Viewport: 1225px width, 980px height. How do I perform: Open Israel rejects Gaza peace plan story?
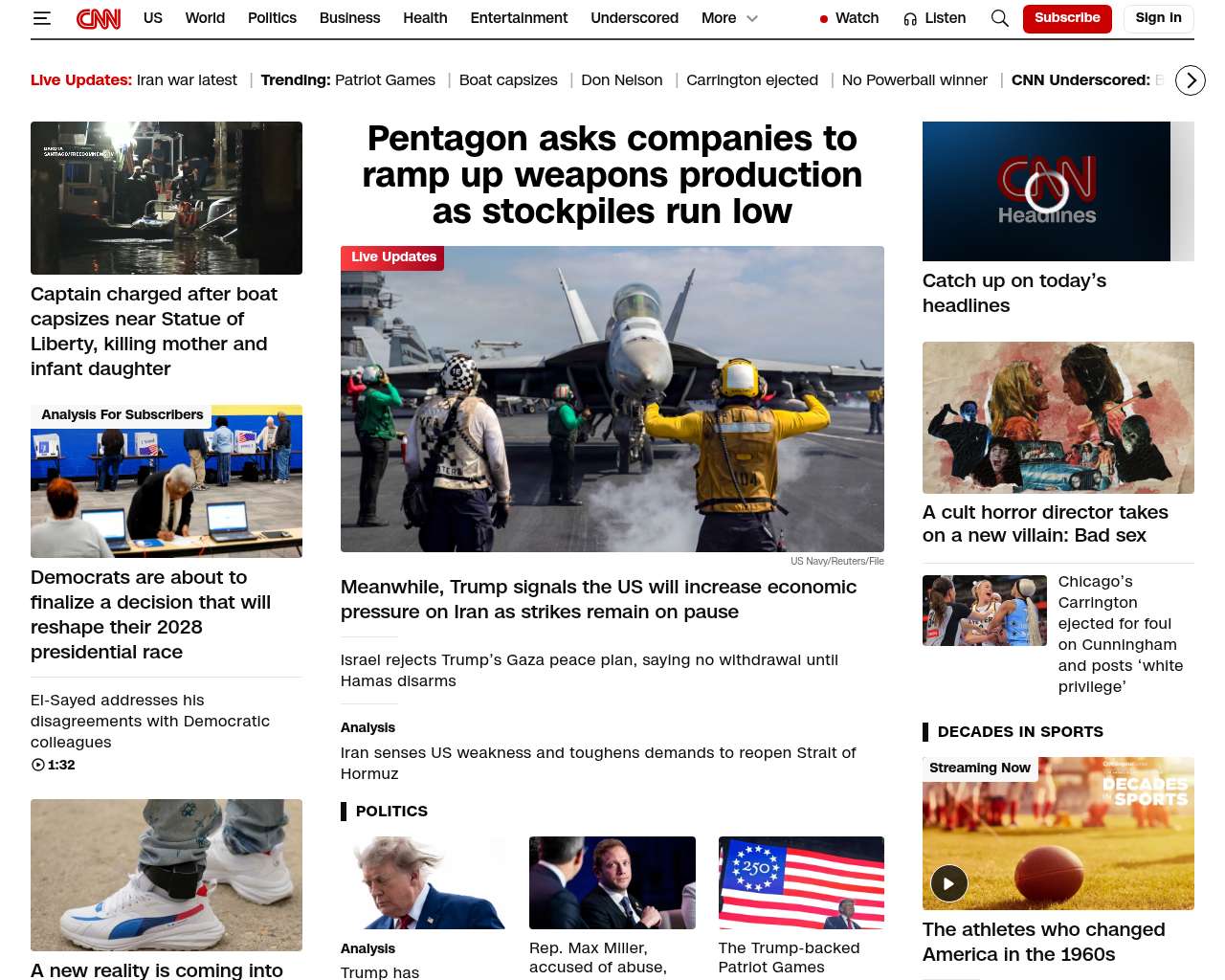590,670
